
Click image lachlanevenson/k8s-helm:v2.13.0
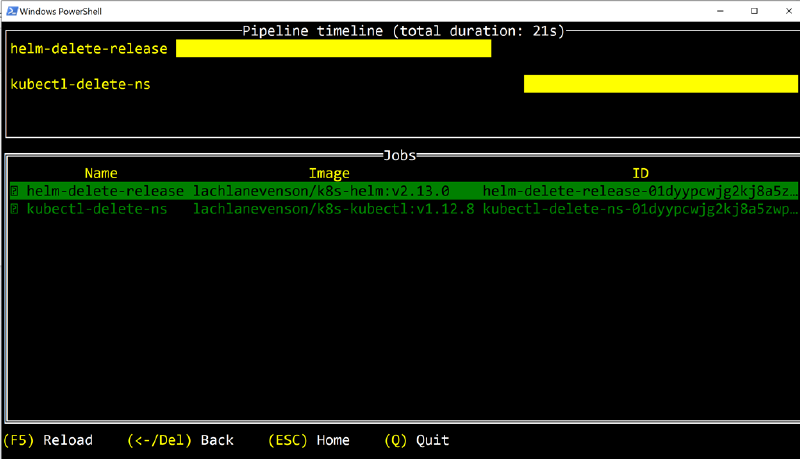(321, 191)
